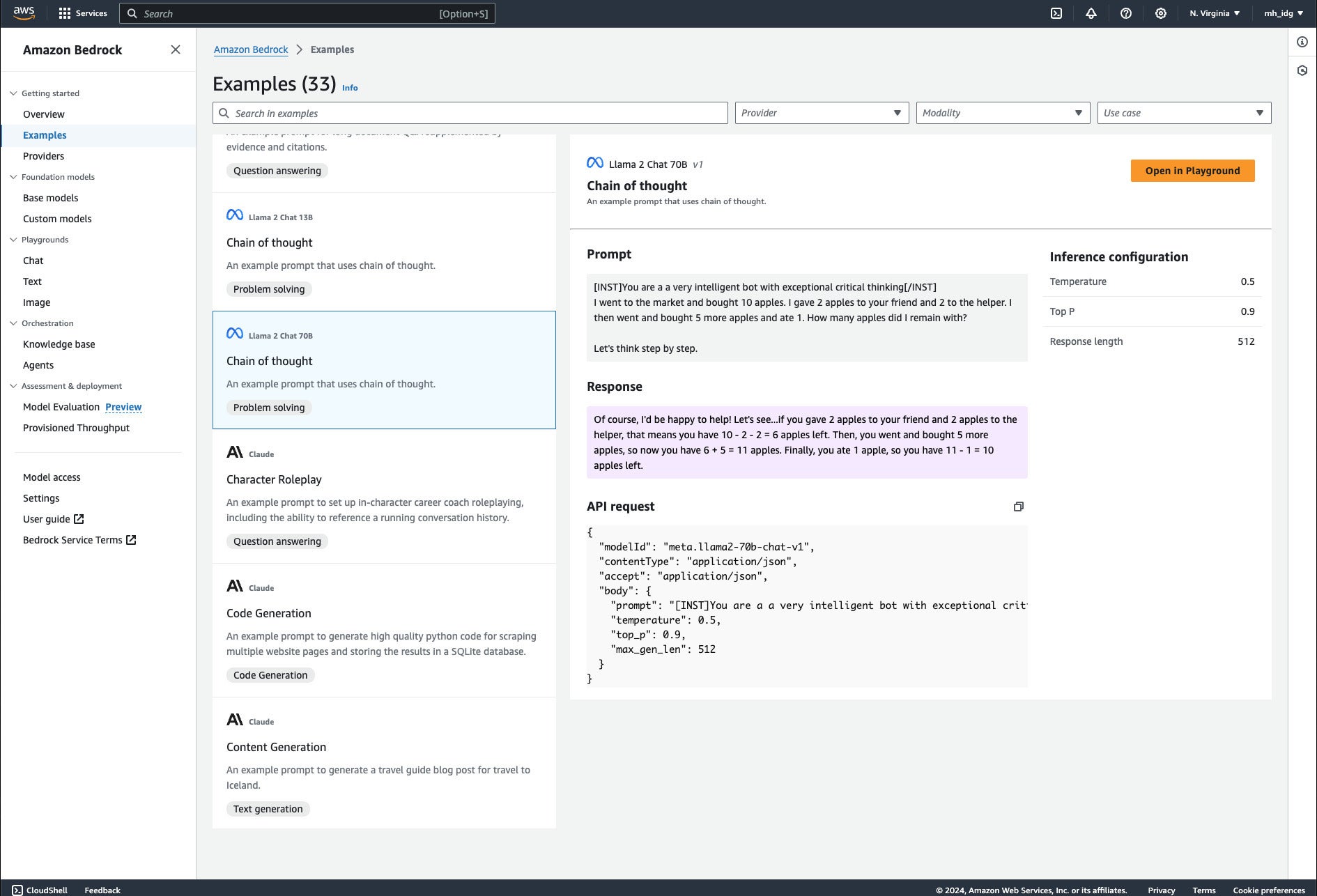Select the Code Generation example card
The image size is (1317, 896).
click(384, 630)
